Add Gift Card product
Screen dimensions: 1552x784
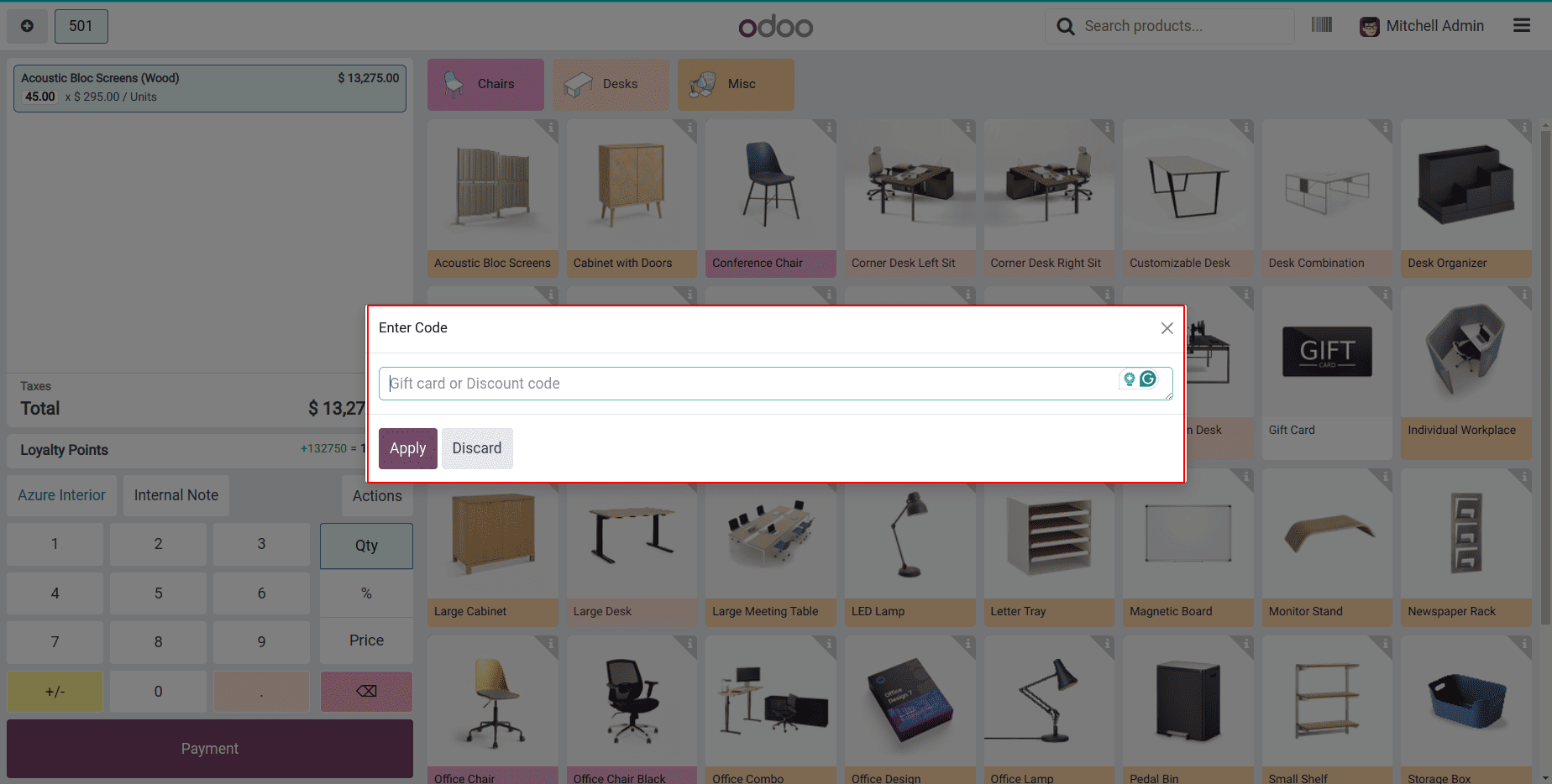click(1327, 373)
